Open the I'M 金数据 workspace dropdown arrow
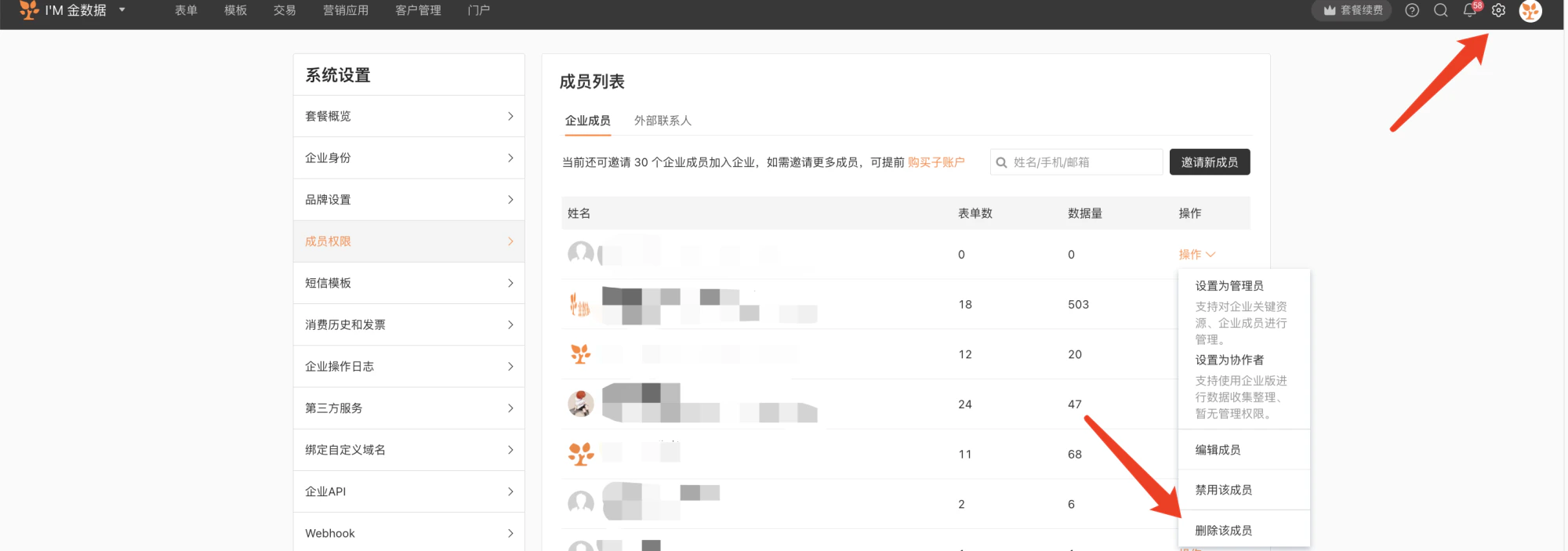The height and width of the screenshot is (551, 1568). click(x=122, y=10)
